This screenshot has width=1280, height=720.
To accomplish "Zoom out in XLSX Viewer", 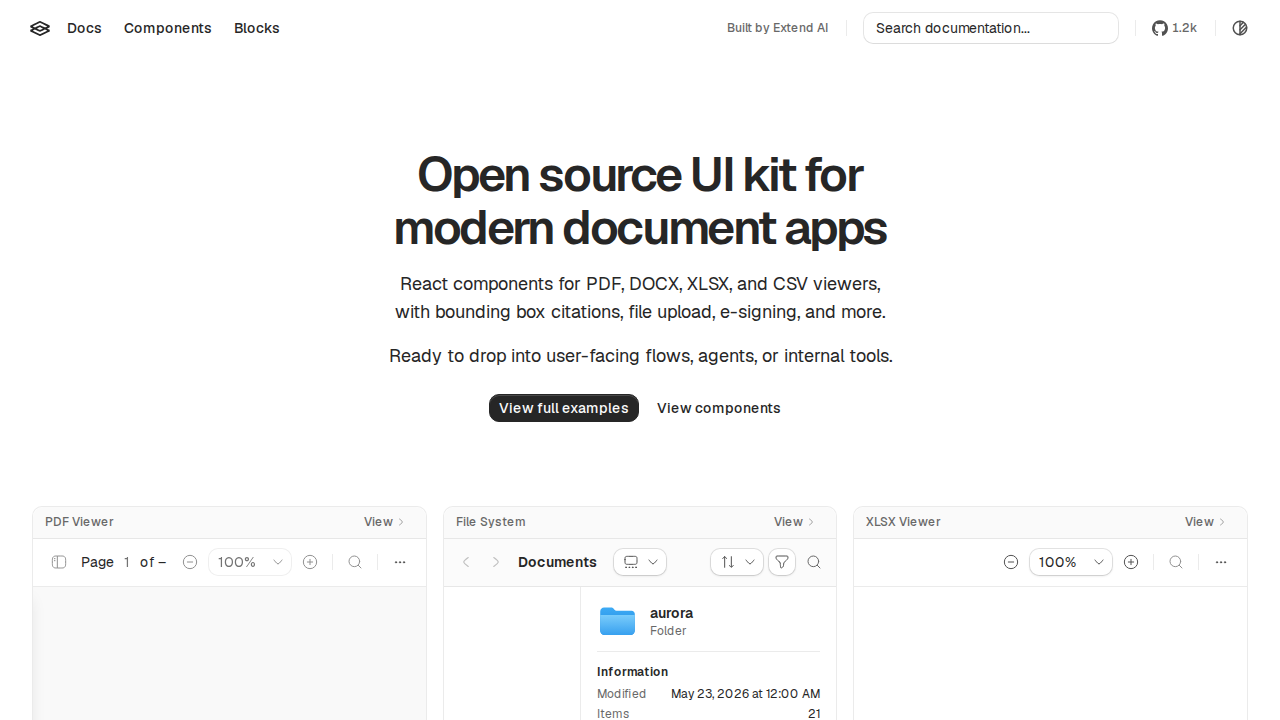I will click(x=1011, y=562).
